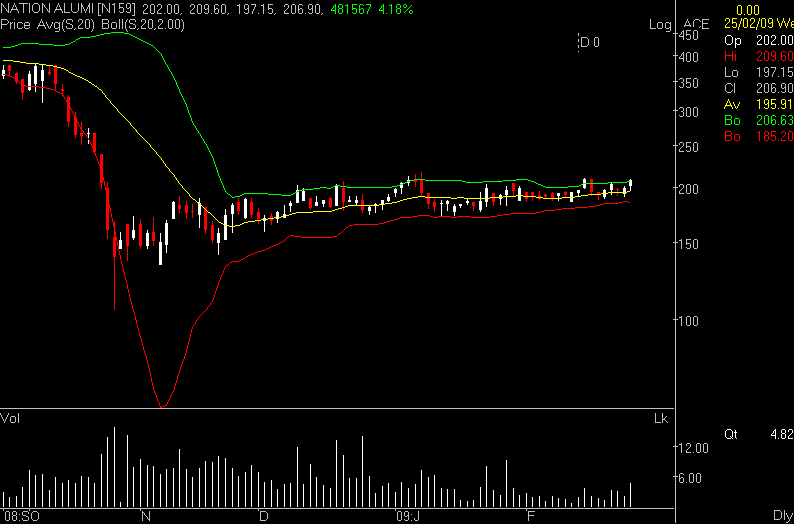Select the Price label in the indicator line
The image size is (794, 524).
[16, 24]
